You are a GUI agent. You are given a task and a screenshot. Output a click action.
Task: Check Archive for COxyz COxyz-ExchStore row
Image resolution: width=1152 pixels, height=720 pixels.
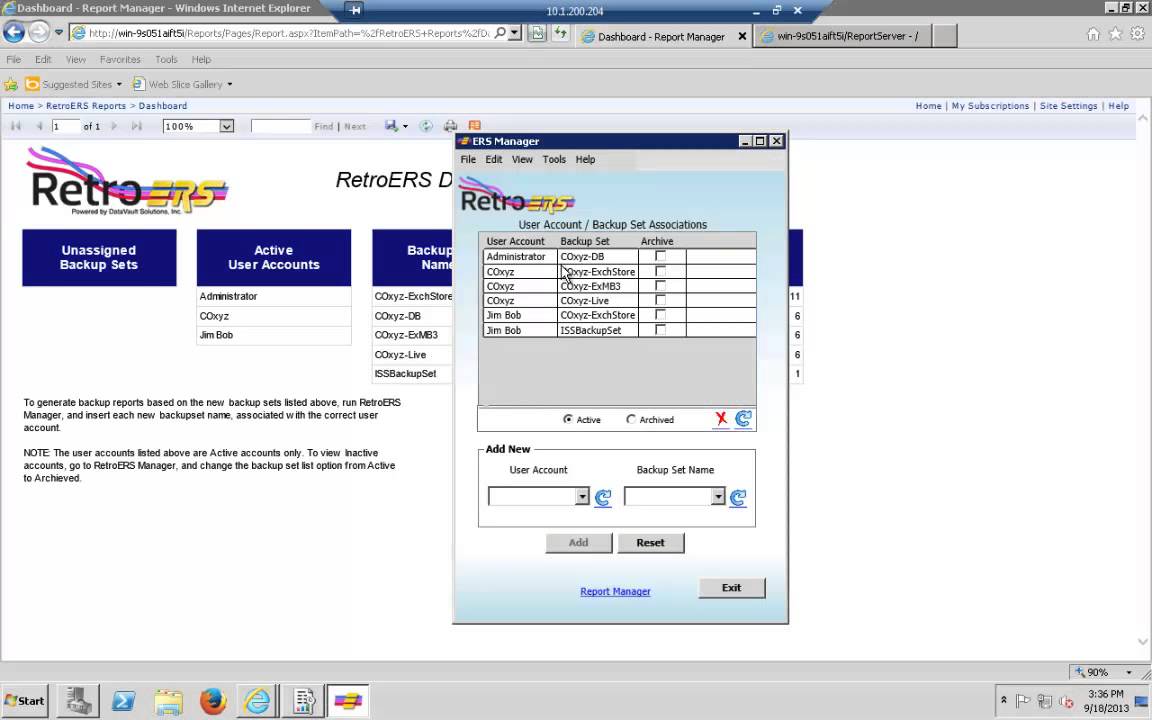point(660,271)
